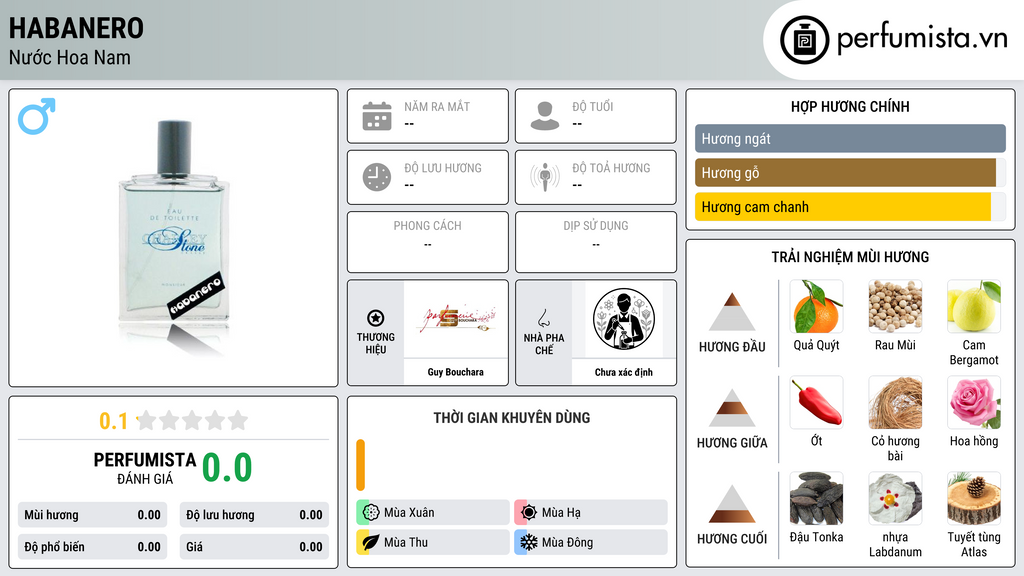Click the Hợp hương chính heading

pos(850,106)
